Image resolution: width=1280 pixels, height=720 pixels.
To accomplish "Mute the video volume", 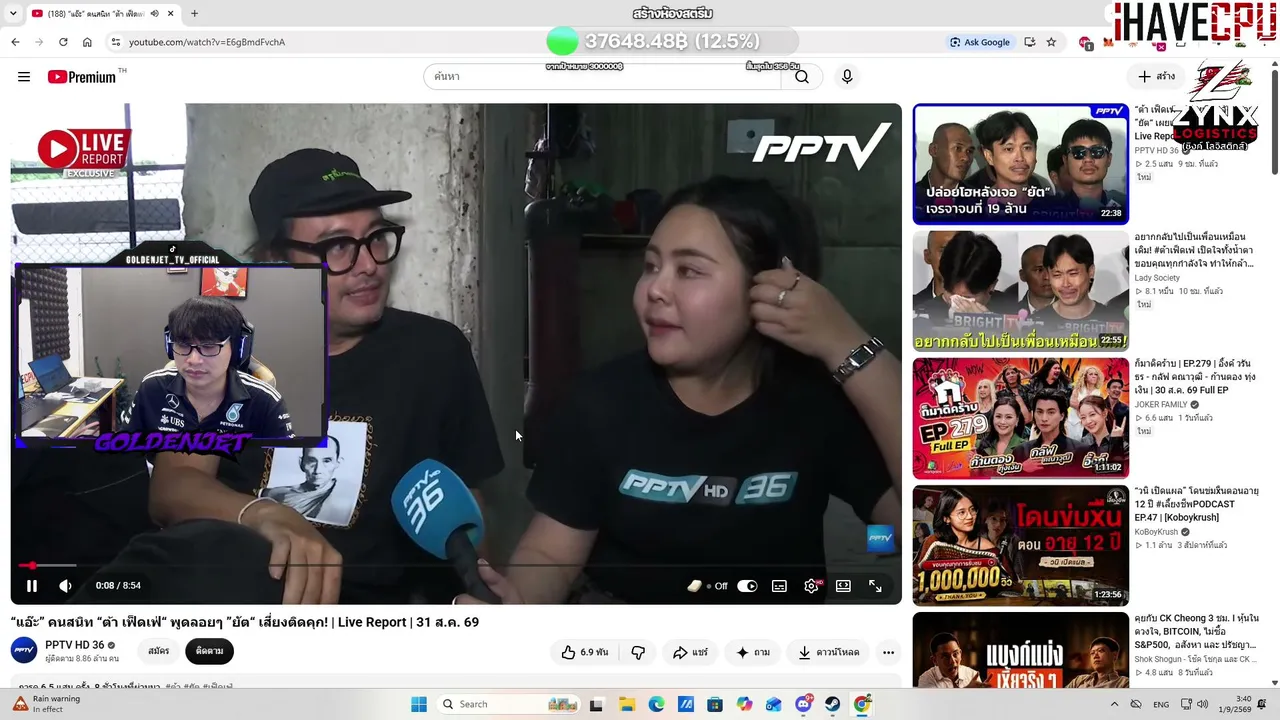I will pyautogui.click(x=65, y=586).
